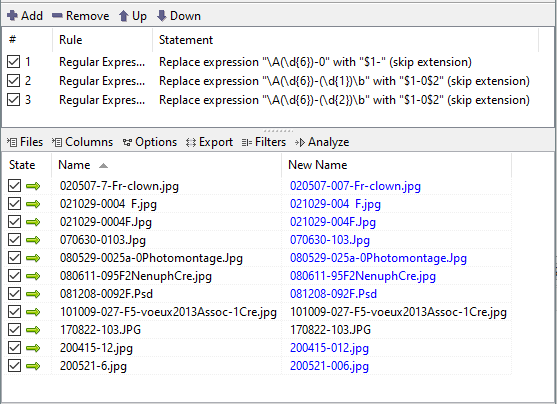Viewport: 557px width, 404px height.
Task: Uncheck file 020507-7-Fr-clown.jpg
Action: tap(15, 186)
